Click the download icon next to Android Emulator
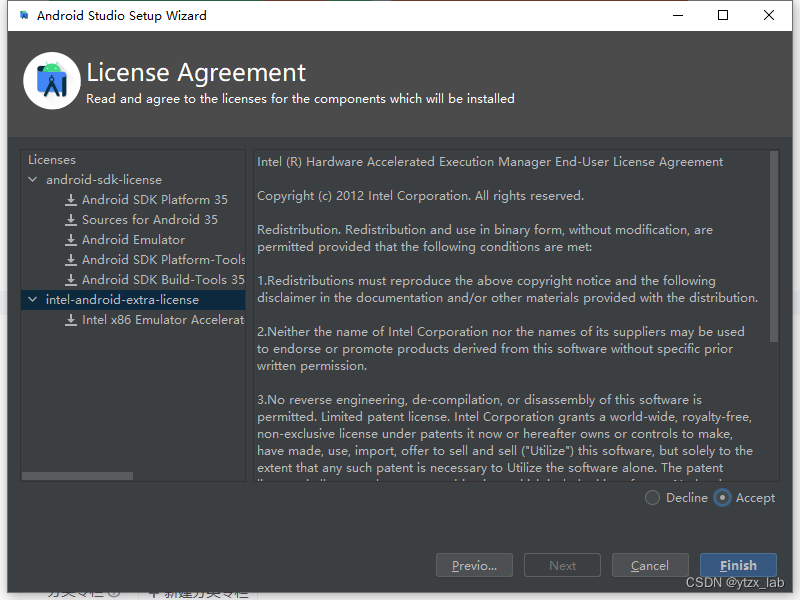The image size is (800, 600). click(x=70, y=239)
